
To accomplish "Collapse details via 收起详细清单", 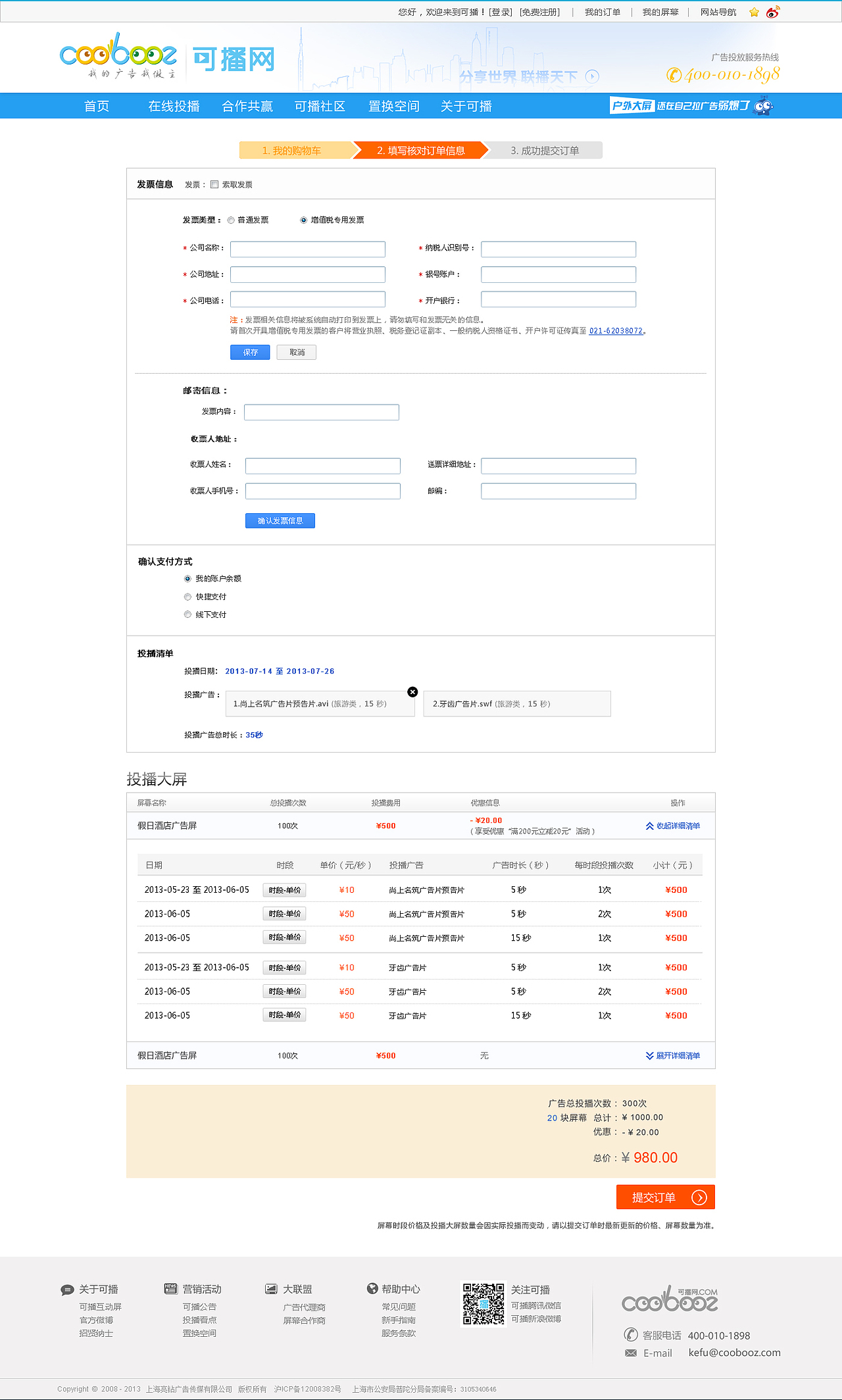I will click(673, 826).
